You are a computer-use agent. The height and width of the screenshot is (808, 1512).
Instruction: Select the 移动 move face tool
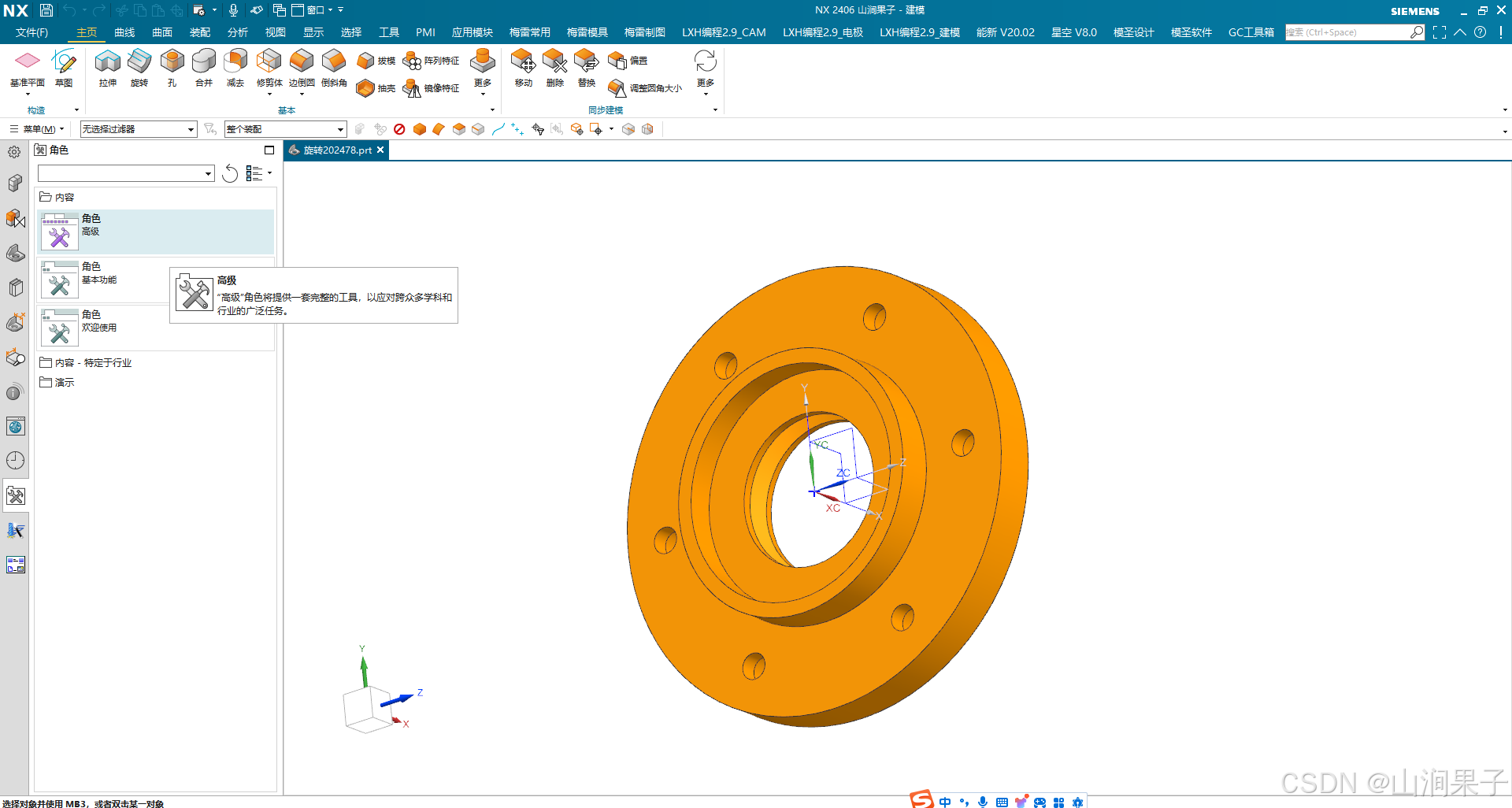pyautogui.click(x=523, y=67)
